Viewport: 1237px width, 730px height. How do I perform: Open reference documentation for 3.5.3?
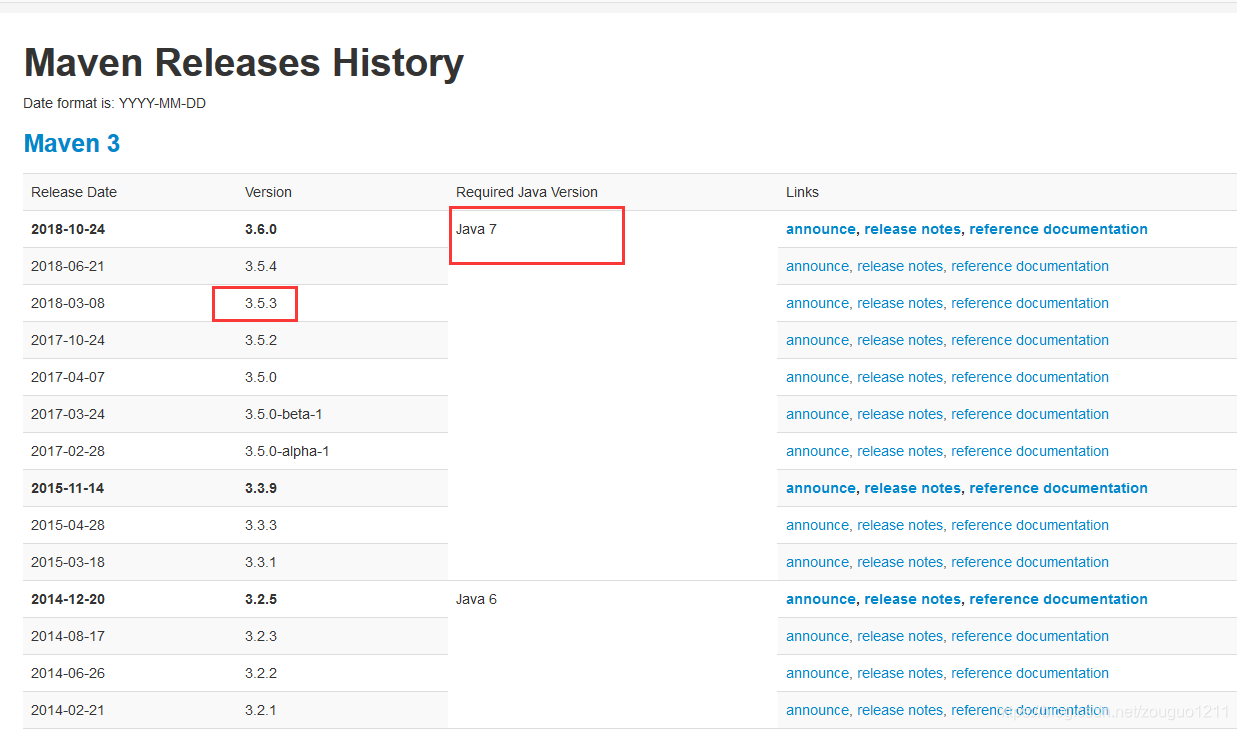pos(1030,303)
